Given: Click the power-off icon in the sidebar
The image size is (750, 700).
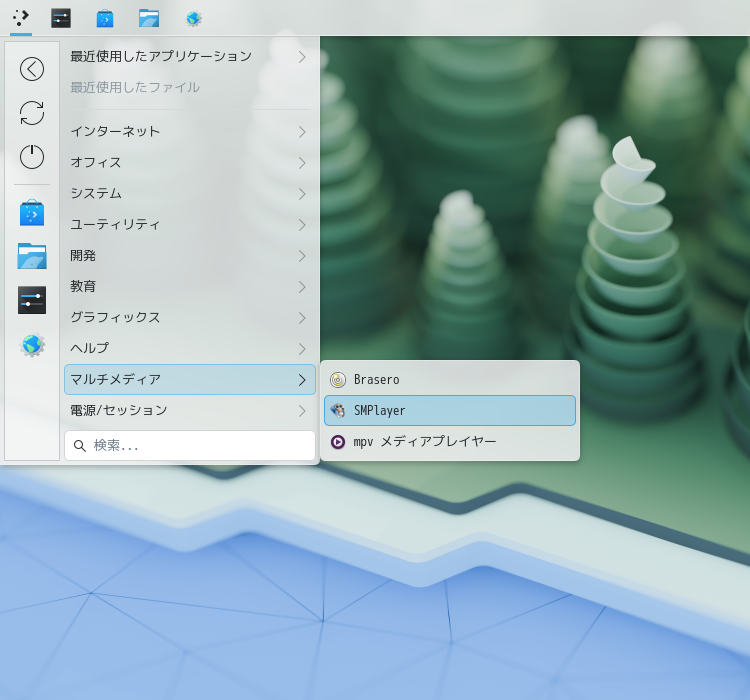Looking at the screenshot, I should [x=32, y=156].
